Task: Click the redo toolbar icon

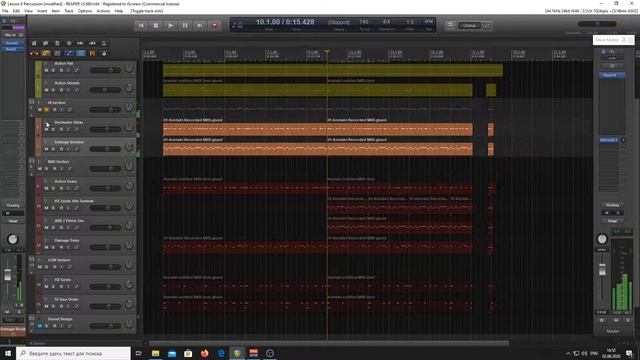Action: tap(92, 43)
